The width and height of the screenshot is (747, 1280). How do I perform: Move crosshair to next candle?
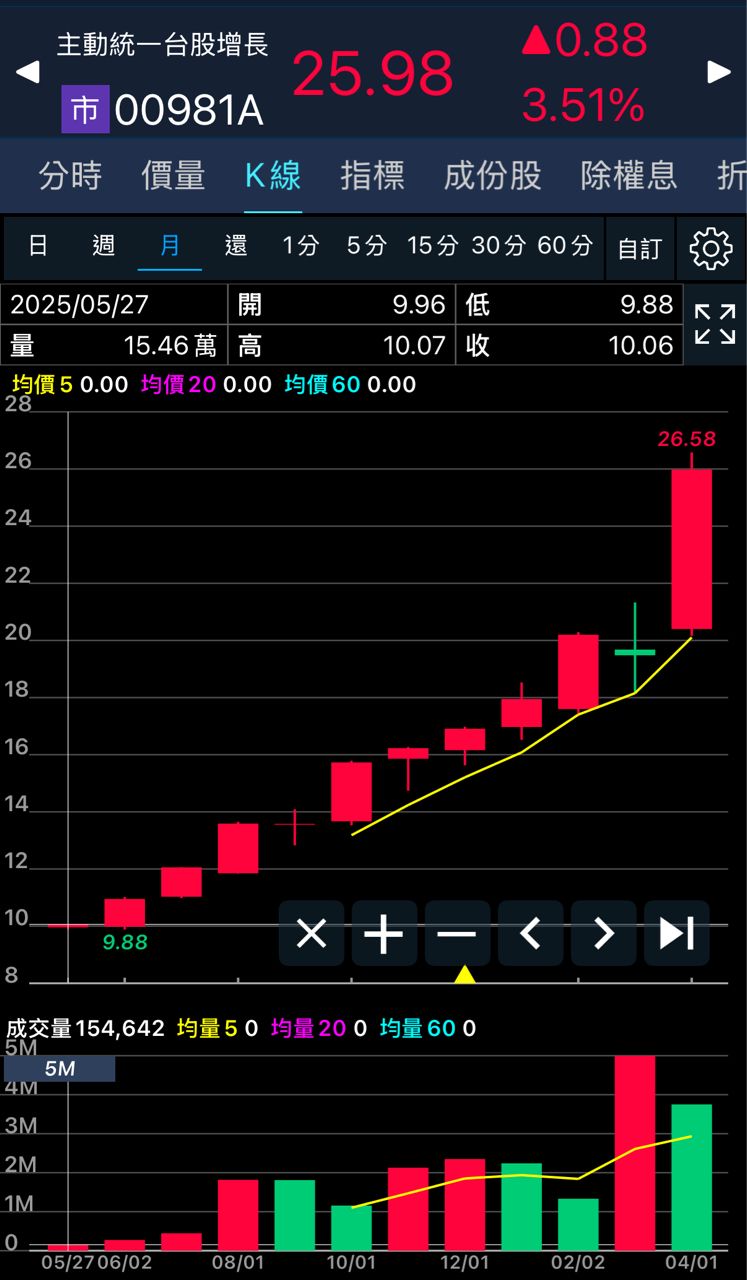(x=603, y=934)
